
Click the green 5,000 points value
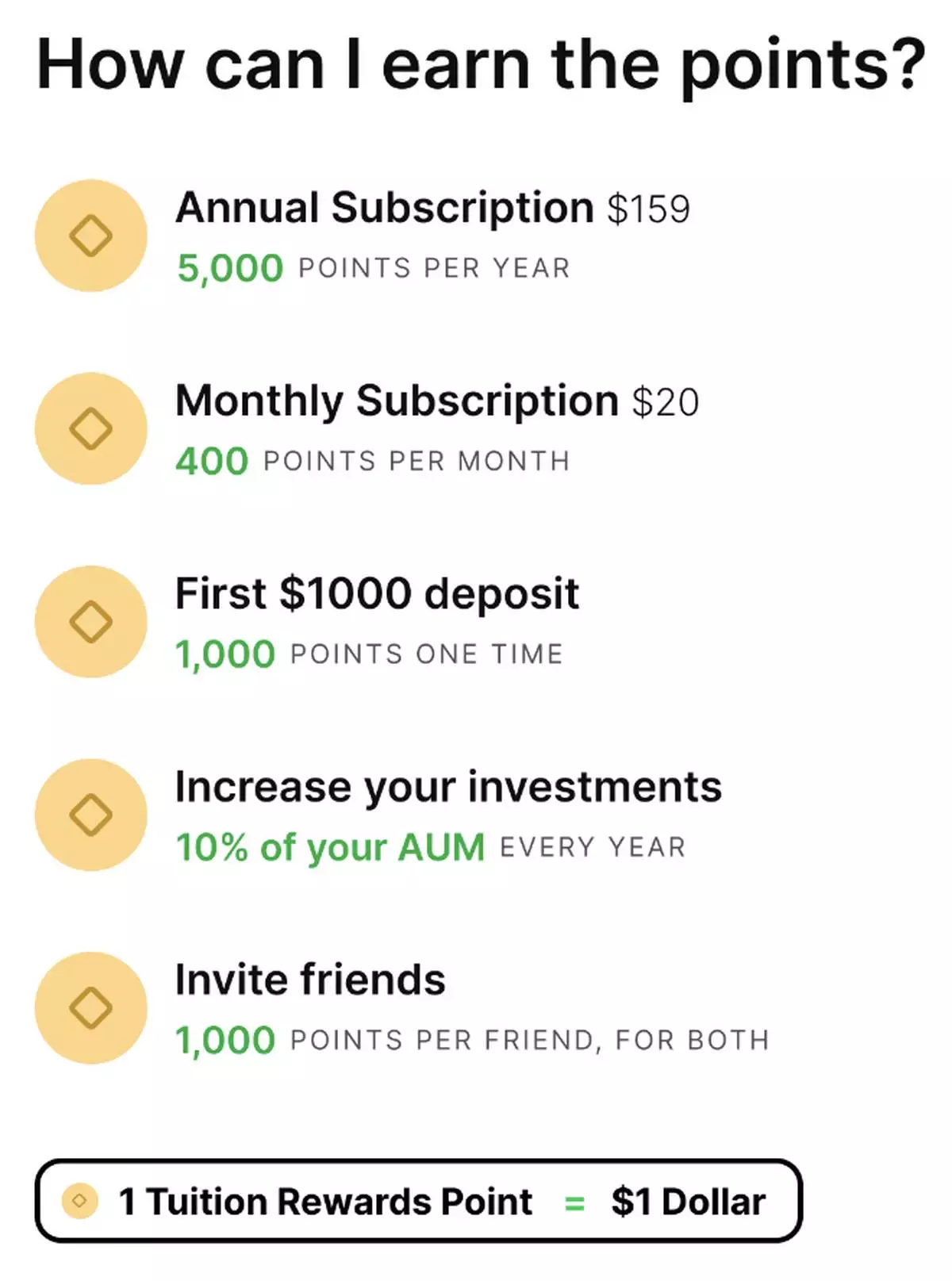click(230, 268)
